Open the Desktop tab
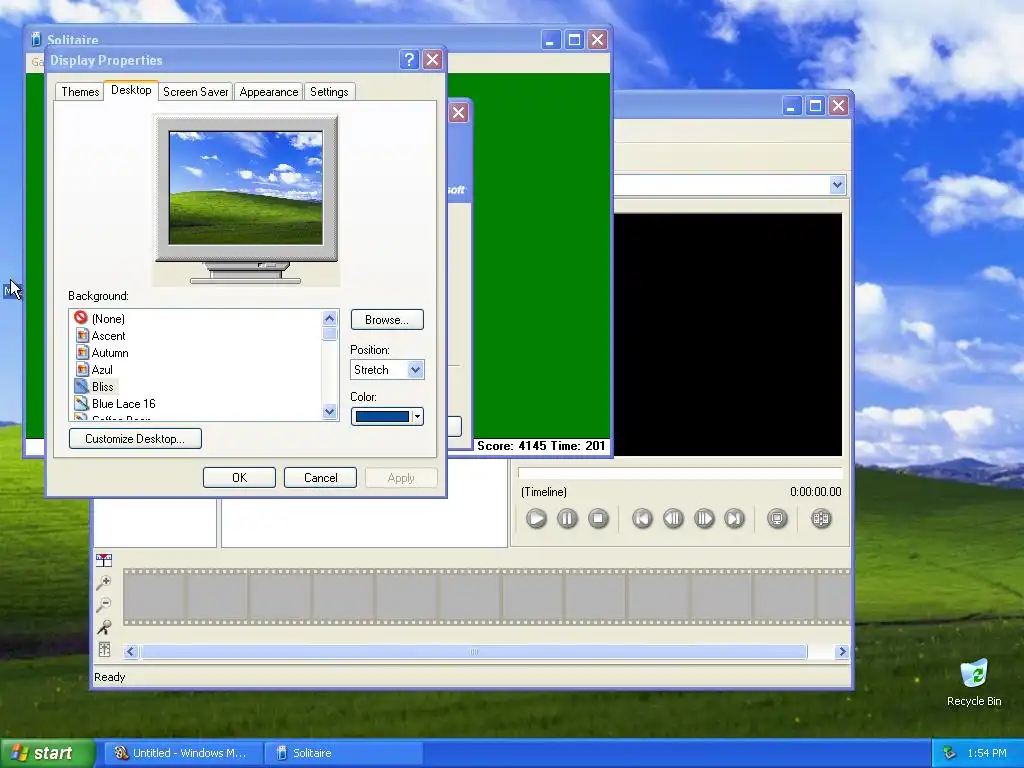Screen dimensions: 1024x768 coord(131,90)
